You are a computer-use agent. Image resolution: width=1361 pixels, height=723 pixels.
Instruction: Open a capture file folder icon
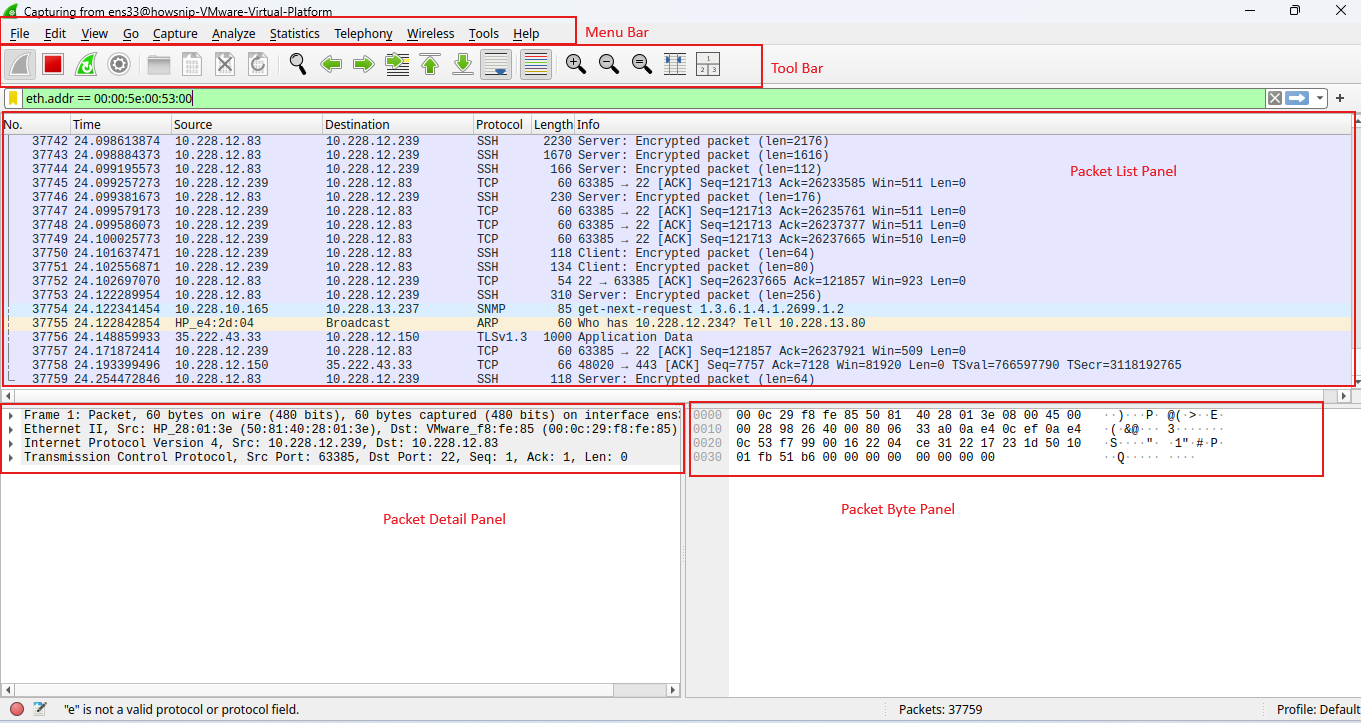click(159, 65)
